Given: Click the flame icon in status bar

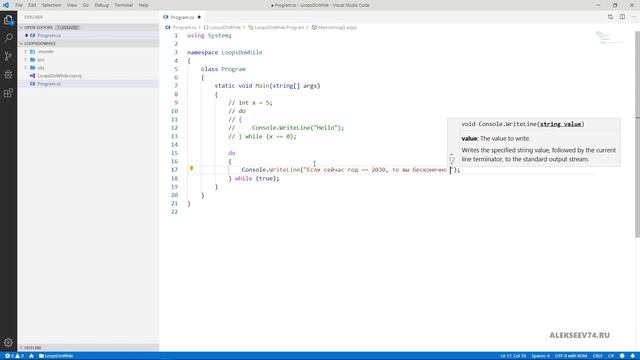Looking at the screenshot, I should (31, 356).
